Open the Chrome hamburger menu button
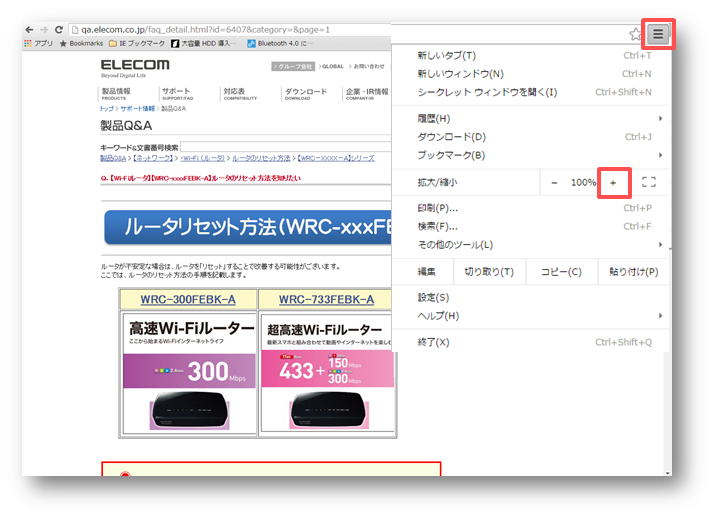 [x=658, y=34]
